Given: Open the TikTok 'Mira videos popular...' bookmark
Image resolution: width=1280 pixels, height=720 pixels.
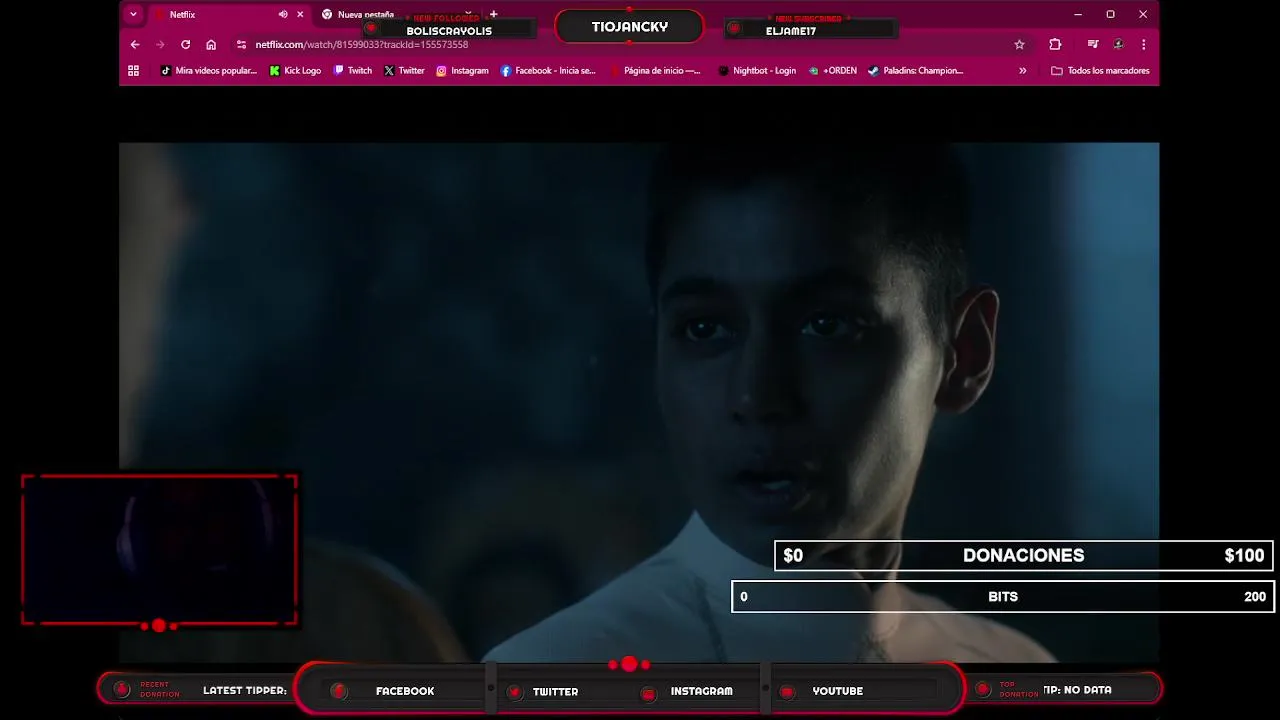Looking at the screenshot, I should (209, 70).
